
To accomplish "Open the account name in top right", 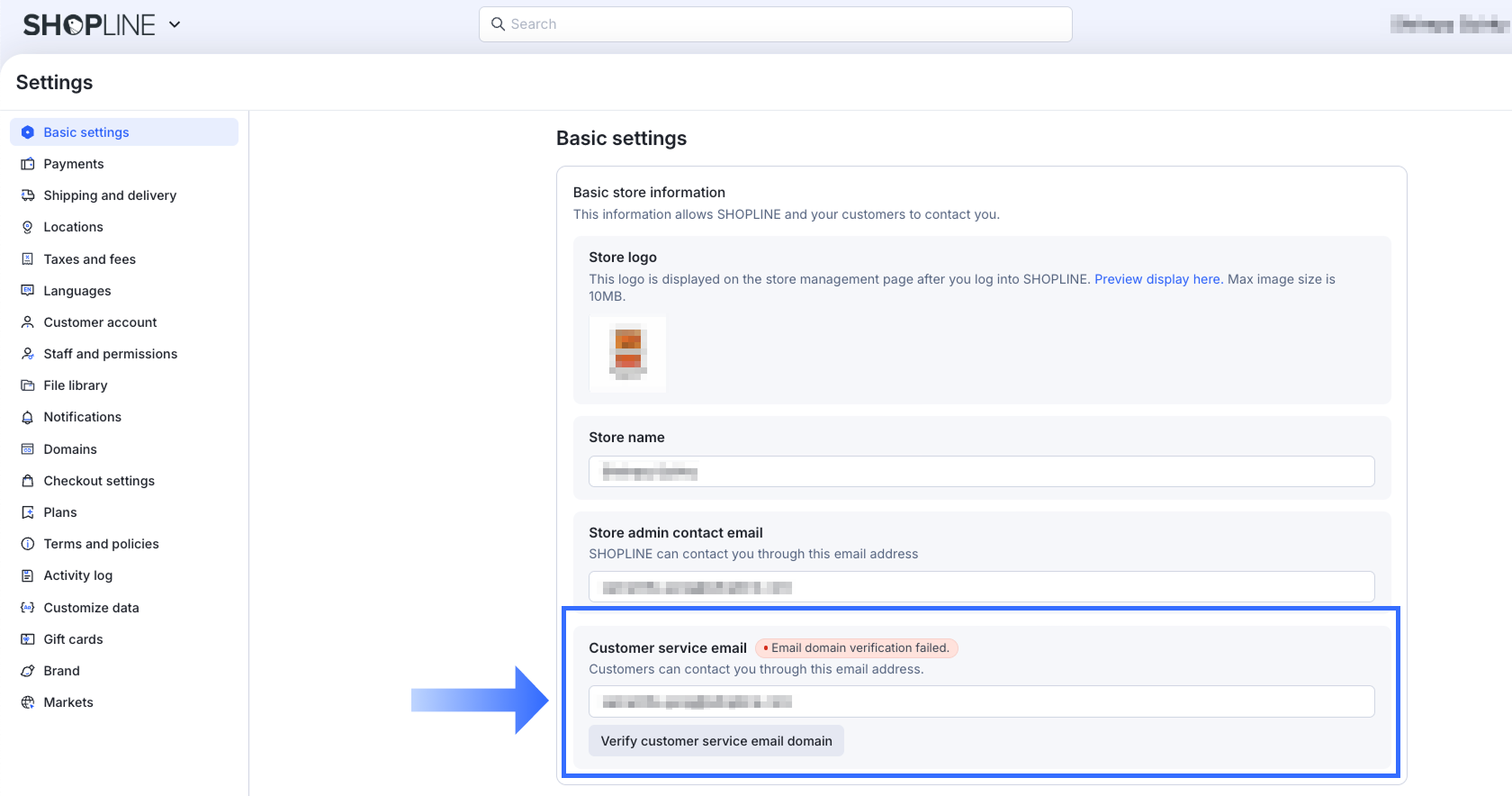I will click(x=1449, y=24).
